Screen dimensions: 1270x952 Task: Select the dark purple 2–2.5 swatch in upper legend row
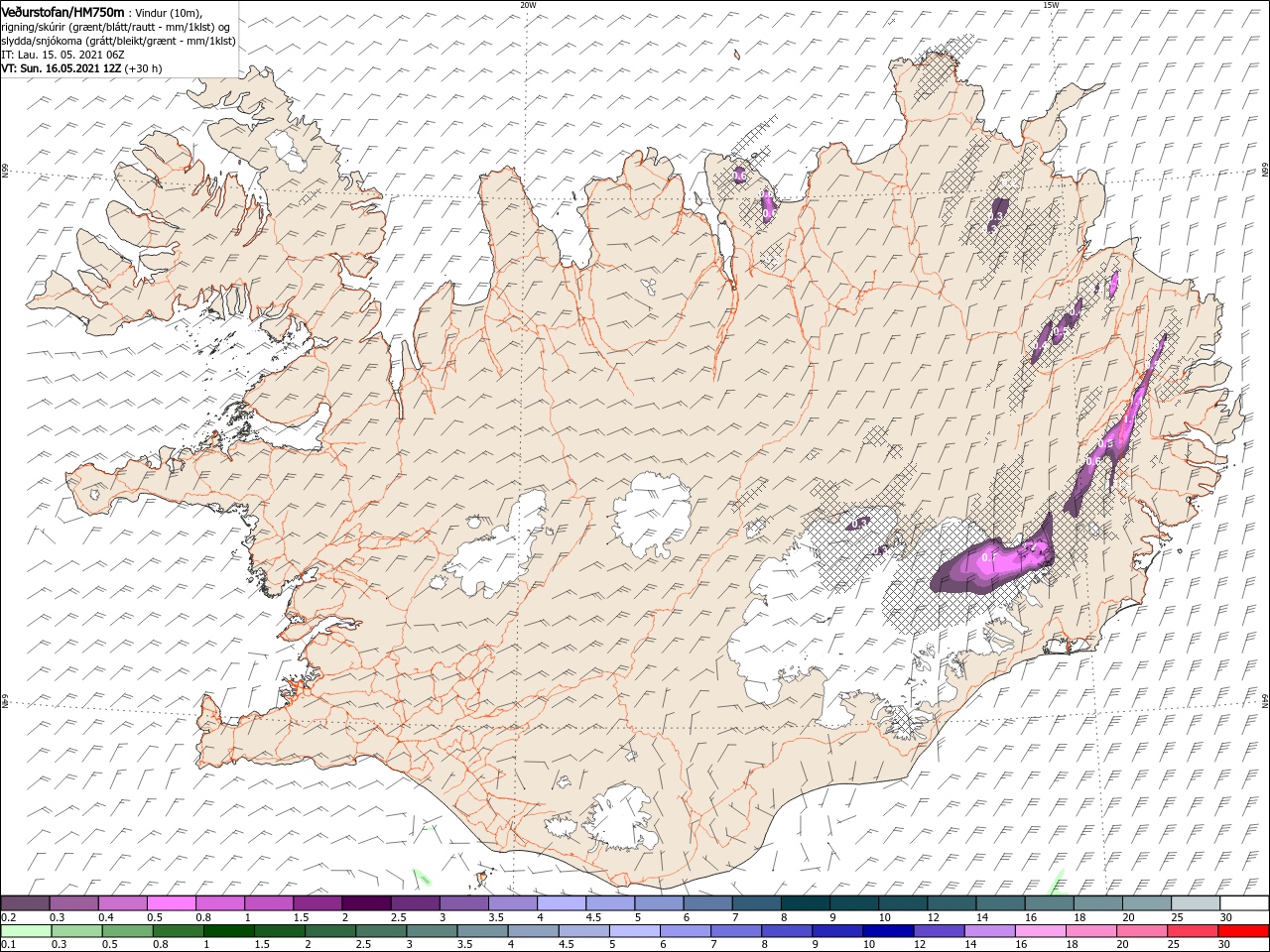366,903
